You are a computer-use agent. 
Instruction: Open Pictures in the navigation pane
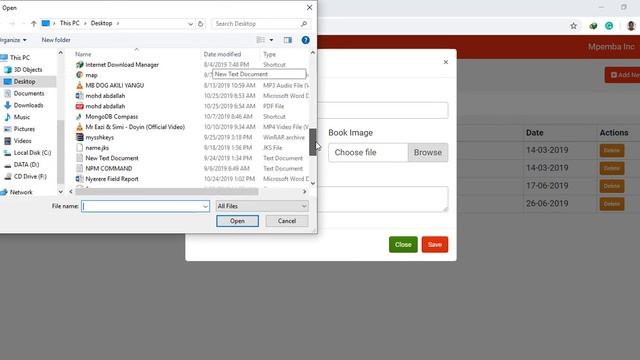click(24, 129)
